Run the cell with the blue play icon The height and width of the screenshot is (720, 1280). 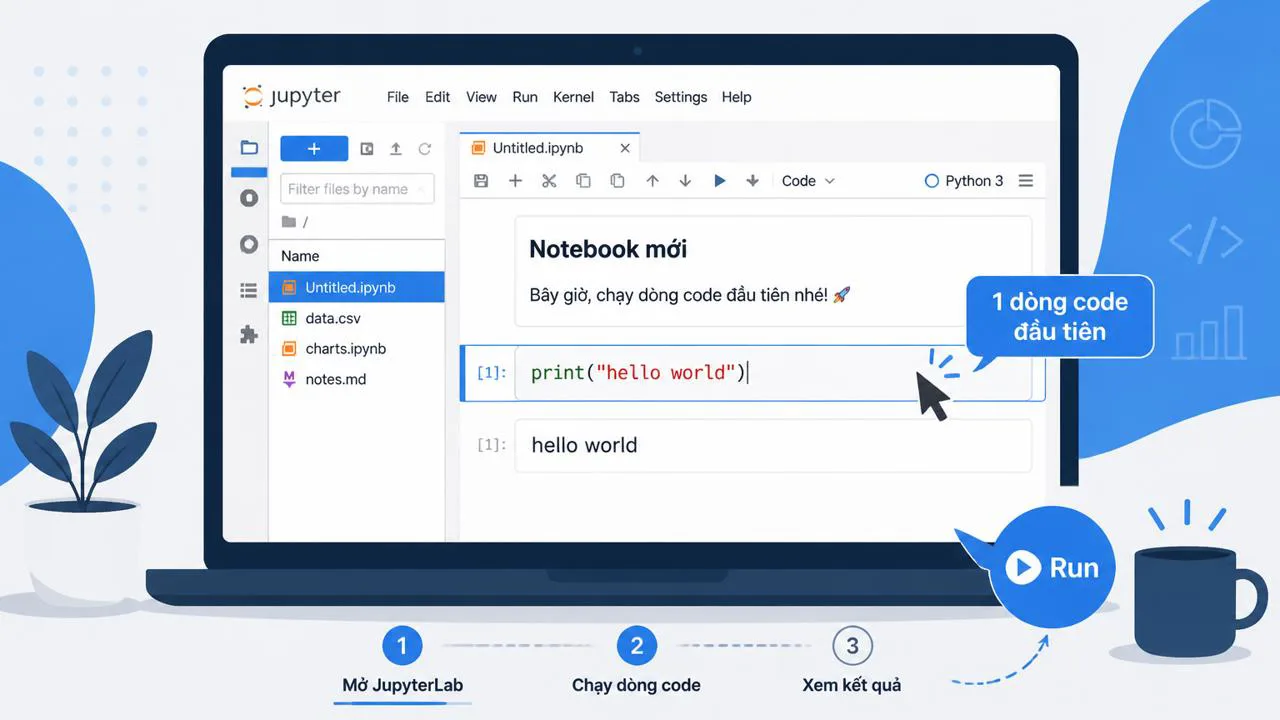tap(719, 181)
